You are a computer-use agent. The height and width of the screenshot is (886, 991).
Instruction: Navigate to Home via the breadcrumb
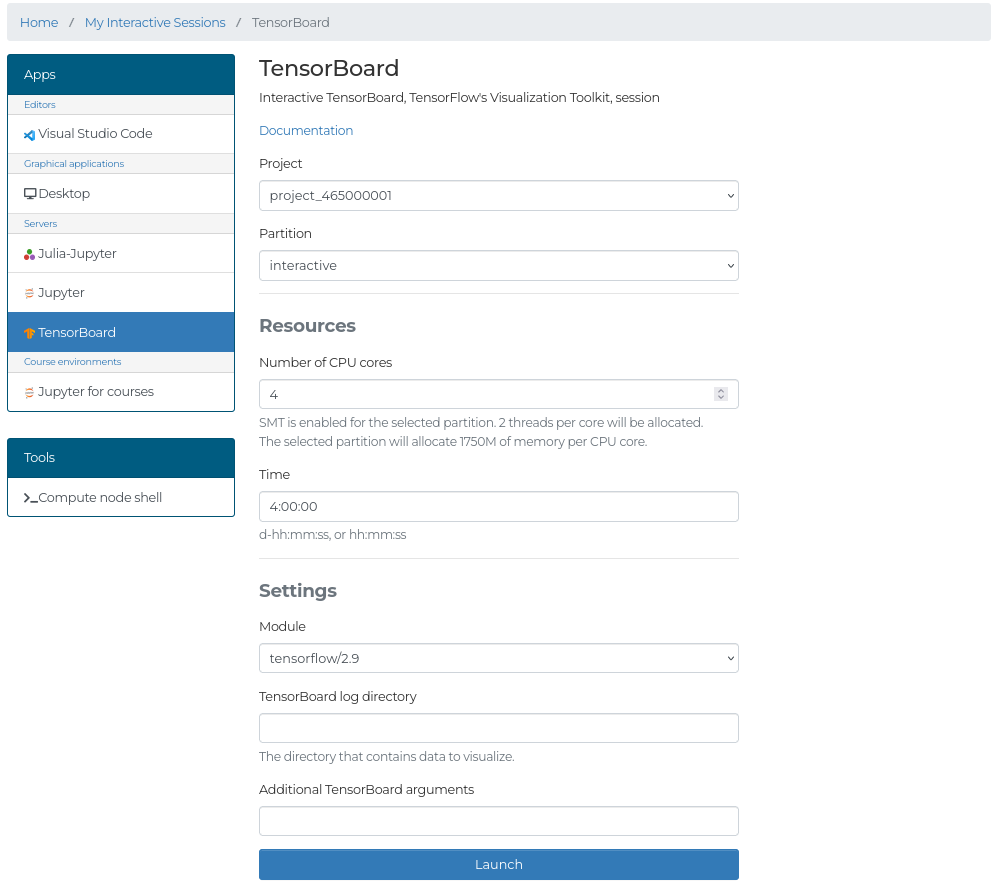pyautogui.click(x=39, y=22)
